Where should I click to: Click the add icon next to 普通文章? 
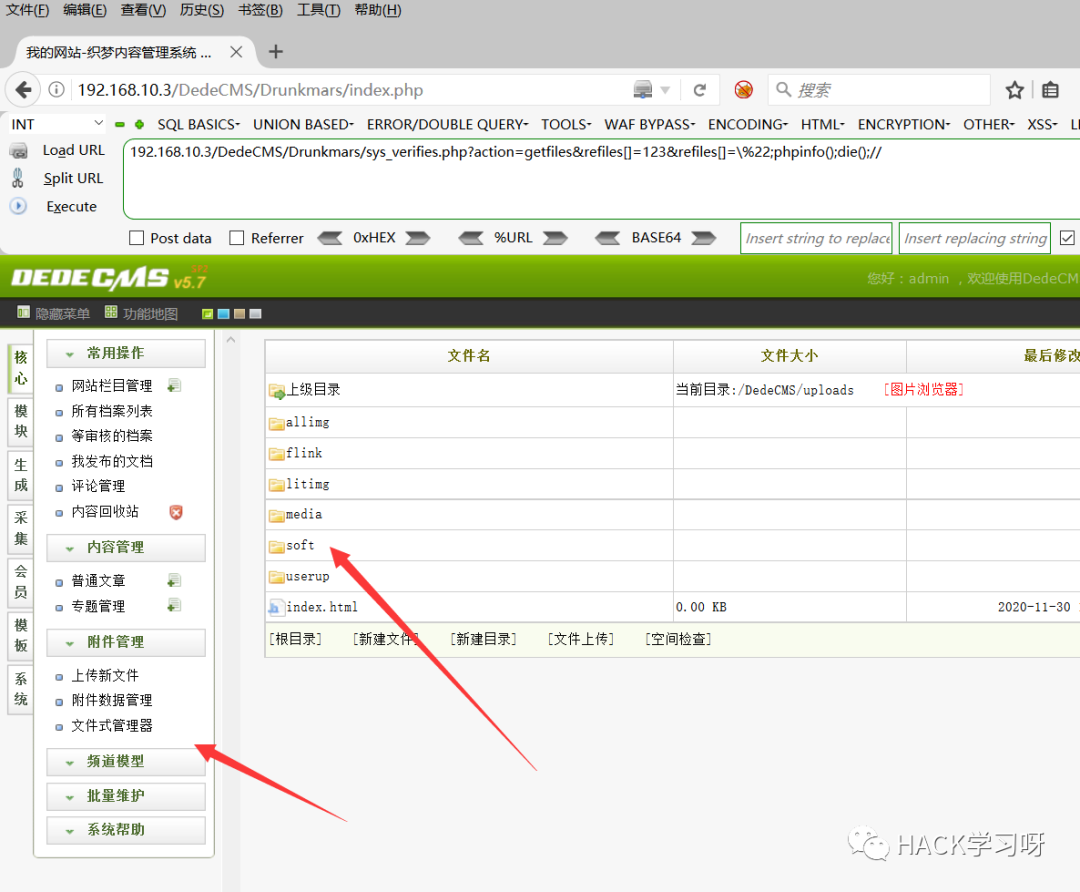pos(174,581)
